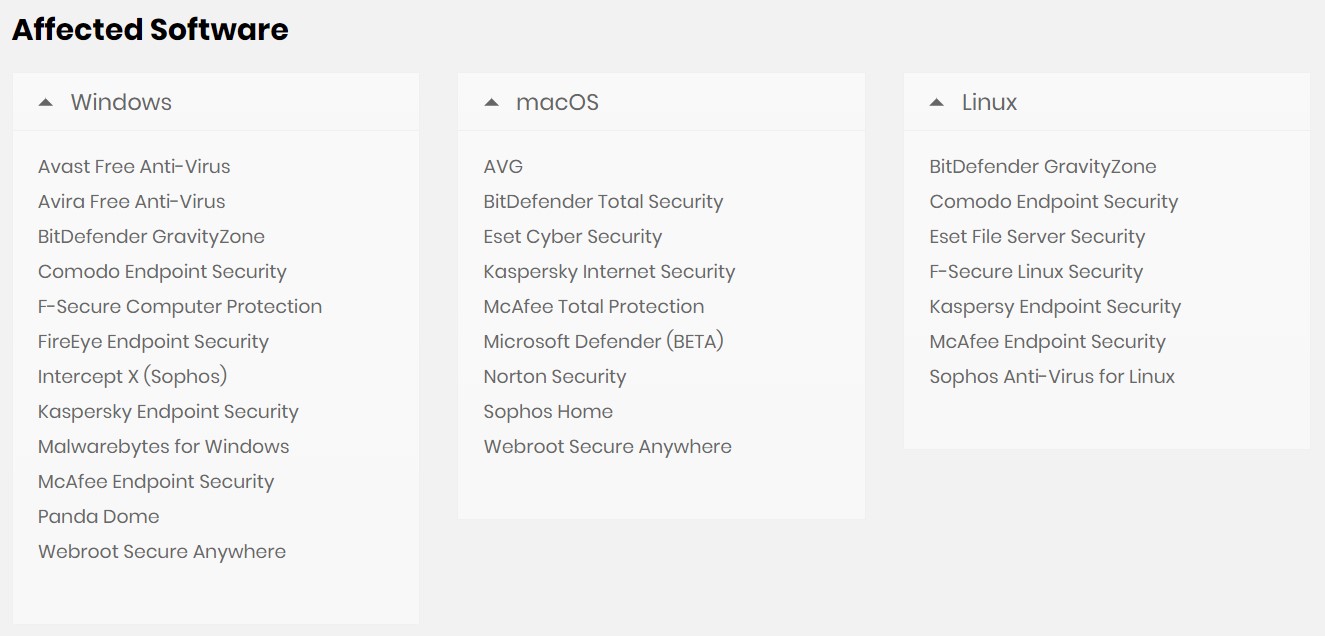Select Malwarebytes for Windows
The width and height of the screenshot is (1325, 636).
[x=164, y=447]
